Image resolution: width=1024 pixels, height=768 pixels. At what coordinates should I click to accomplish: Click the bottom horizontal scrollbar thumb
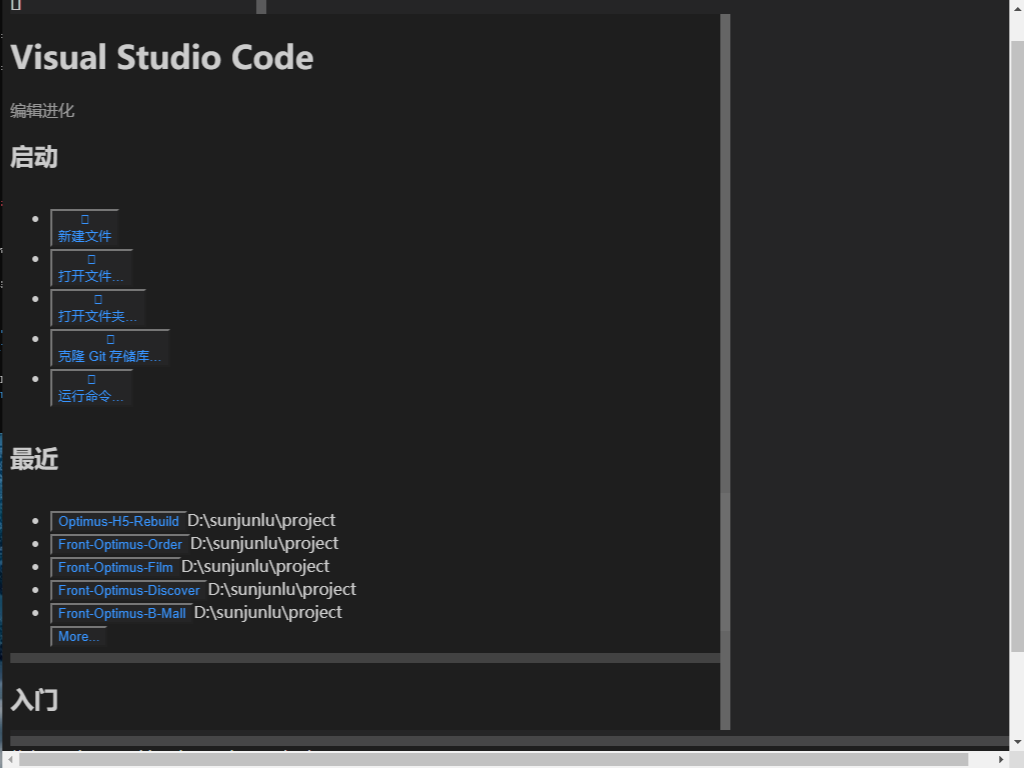pos(494,760)
